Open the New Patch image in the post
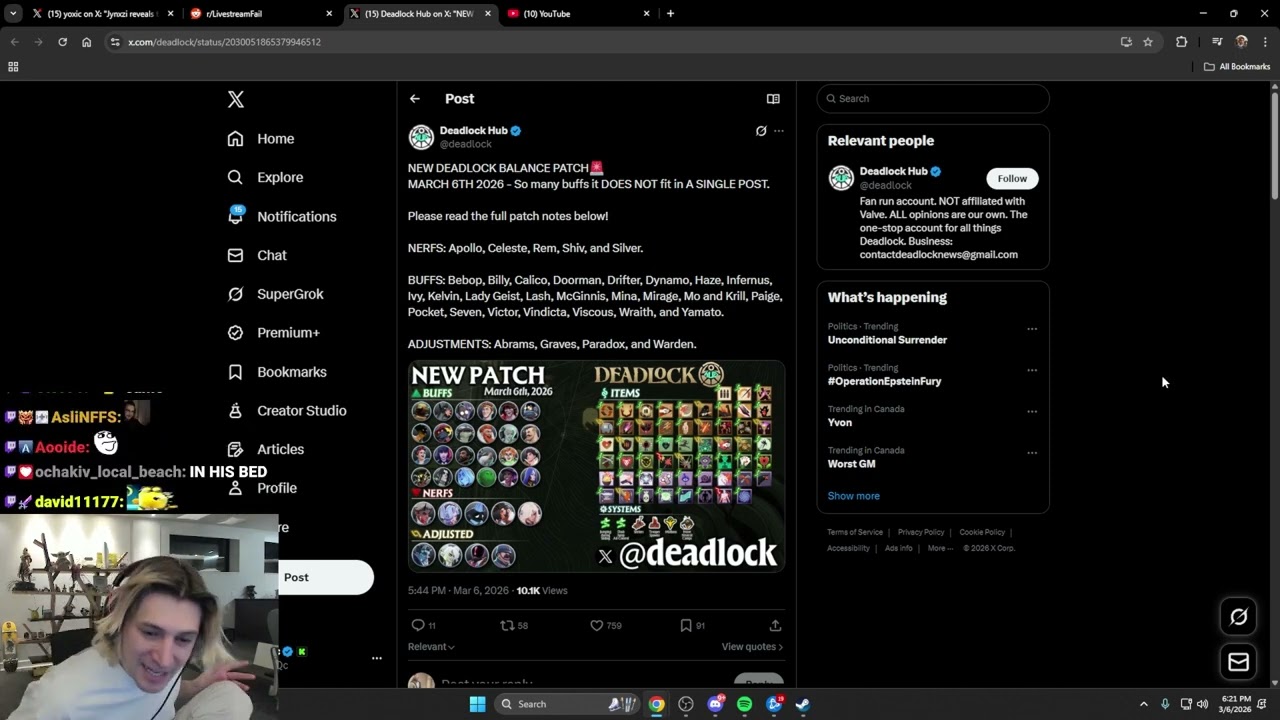This screenshot has width=1280, height=720. click(x=596, y=466)
